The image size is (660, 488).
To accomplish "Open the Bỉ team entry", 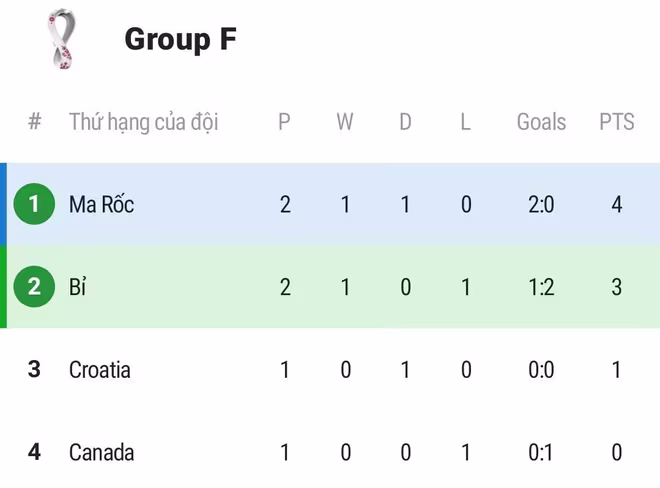I will [78, 287].
